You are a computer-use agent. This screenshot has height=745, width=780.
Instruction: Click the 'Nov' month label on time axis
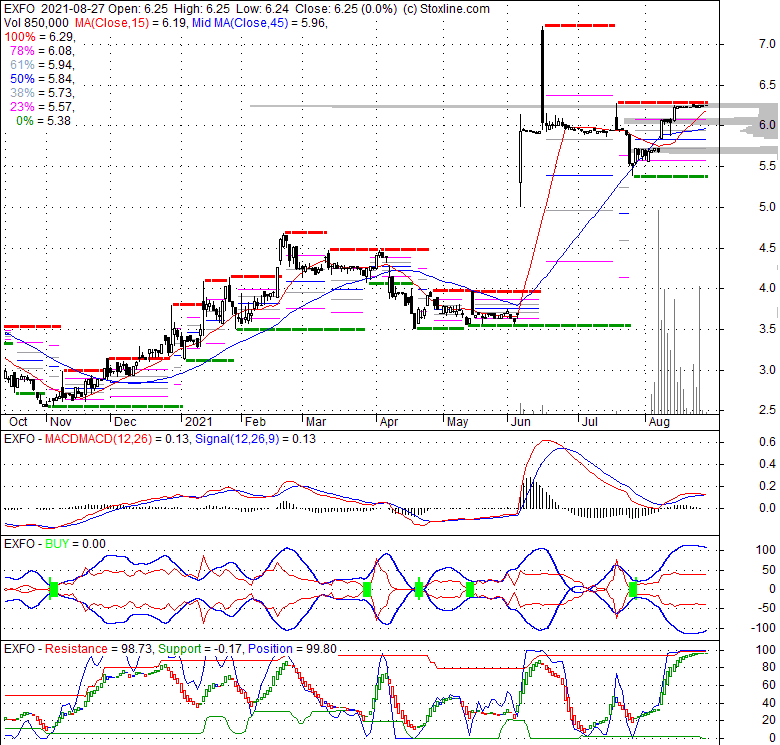[x=61, y=422]
